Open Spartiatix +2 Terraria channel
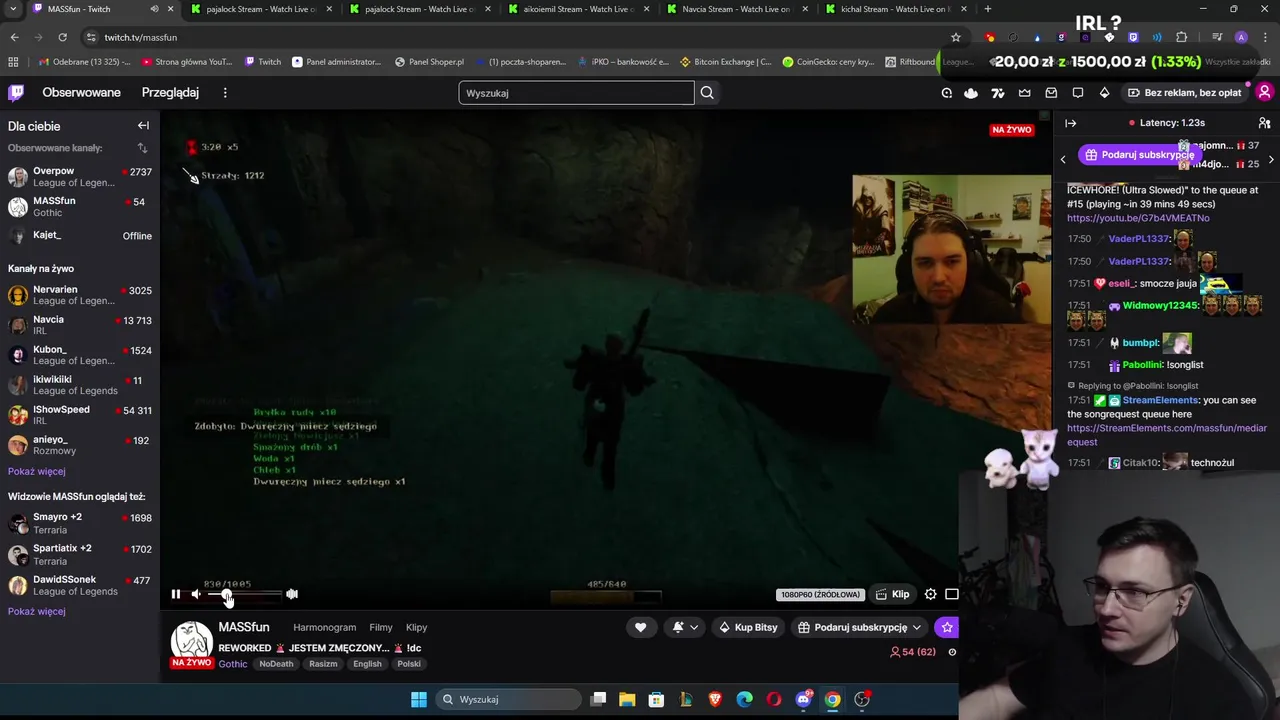The width and height of the screenshot is (1280, 720). (x=80, y=554)
